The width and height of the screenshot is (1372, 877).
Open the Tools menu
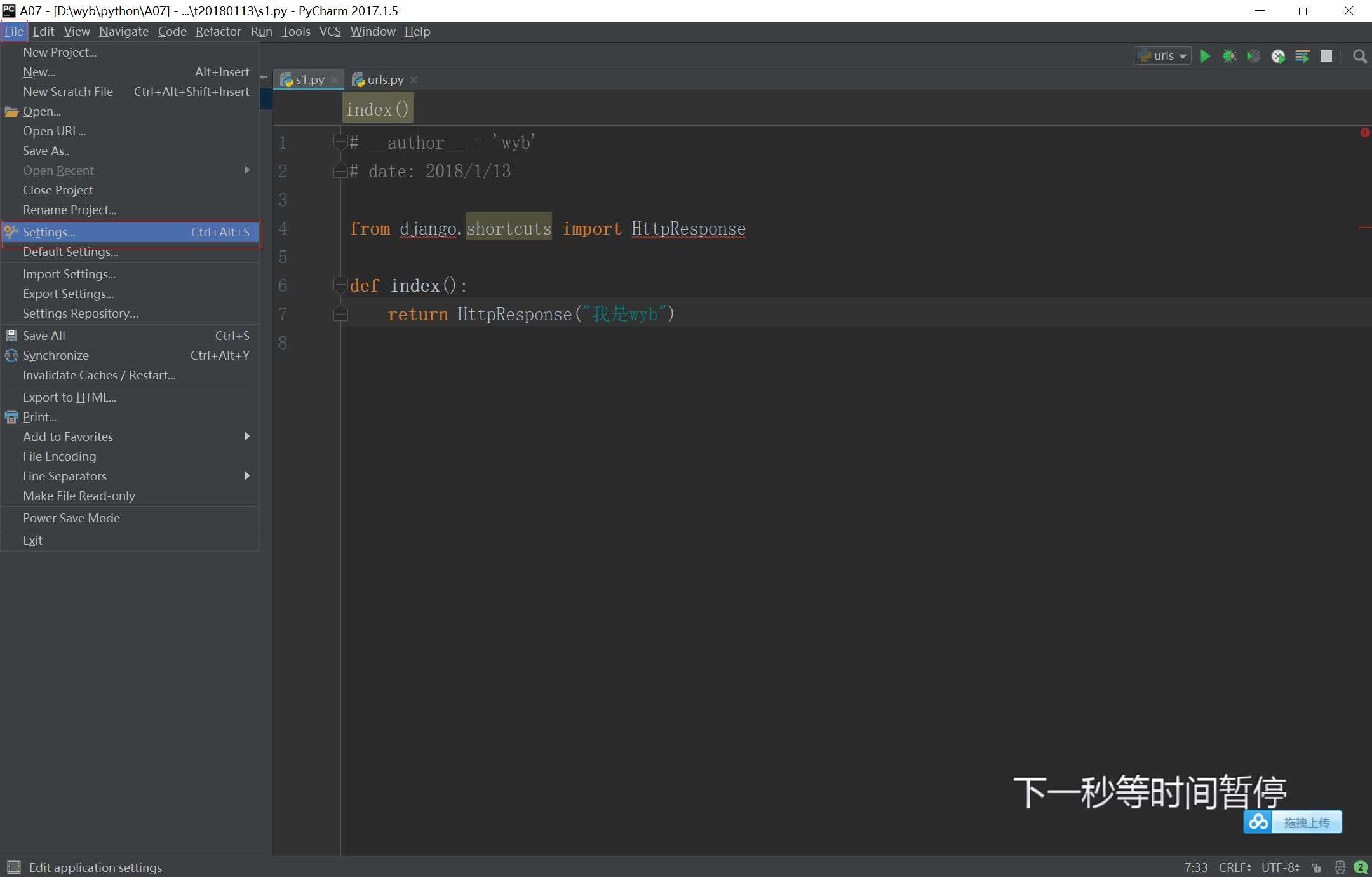[x=296, y=31]
